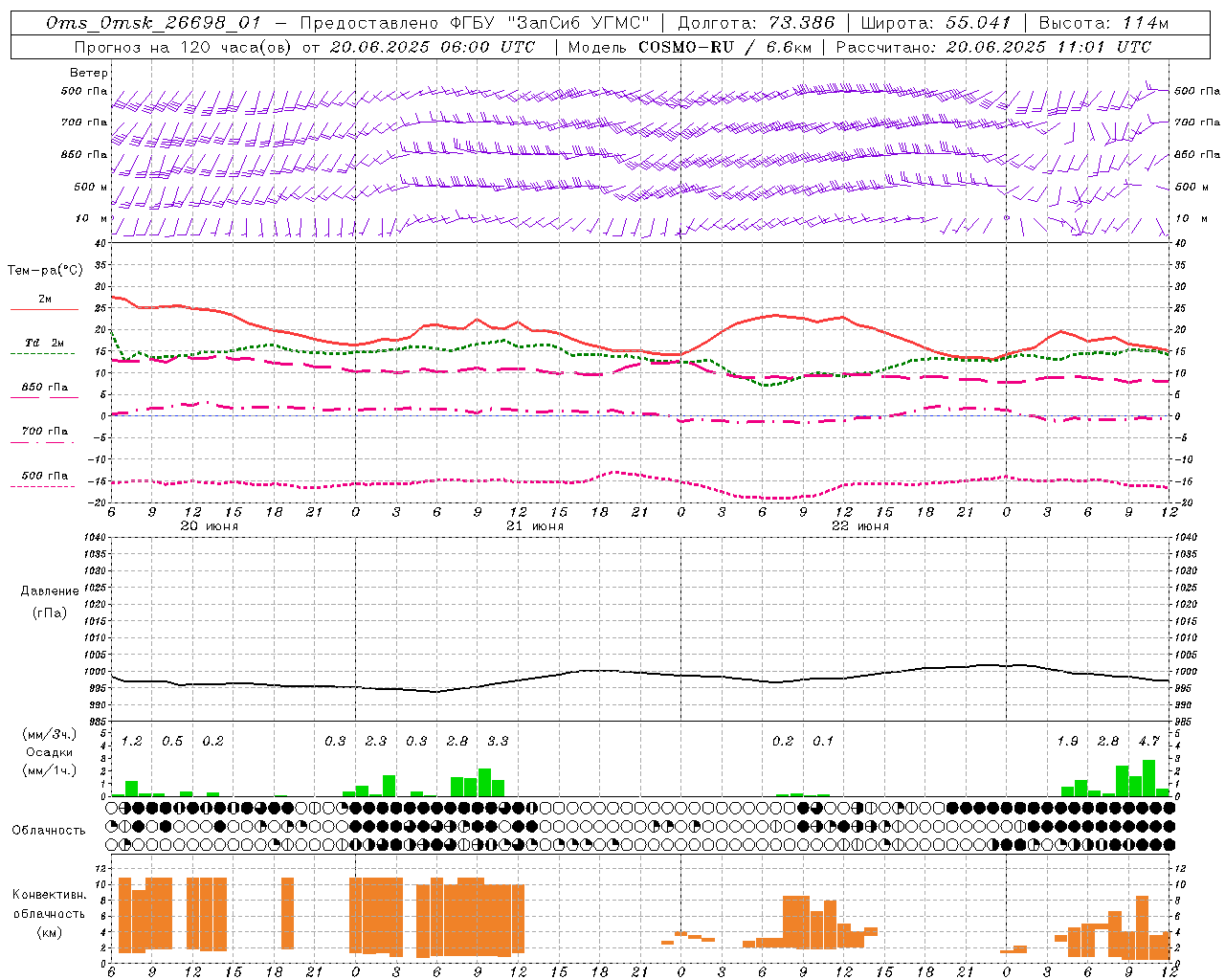Select the Давление pressure panel label
1225x980 pixels.
coord(49,591)
